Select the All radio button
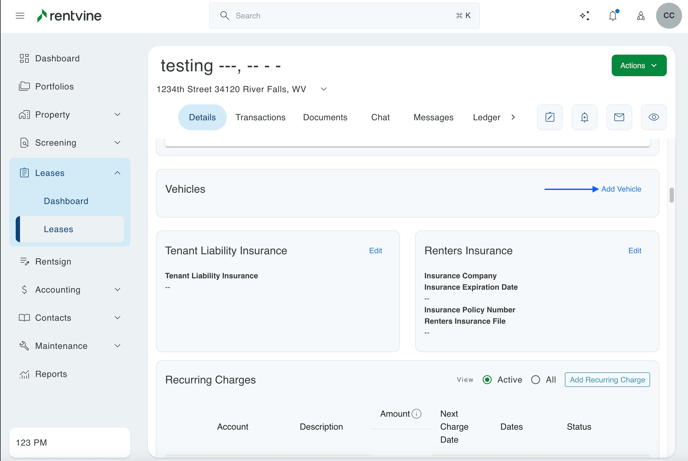 [536, 380]
